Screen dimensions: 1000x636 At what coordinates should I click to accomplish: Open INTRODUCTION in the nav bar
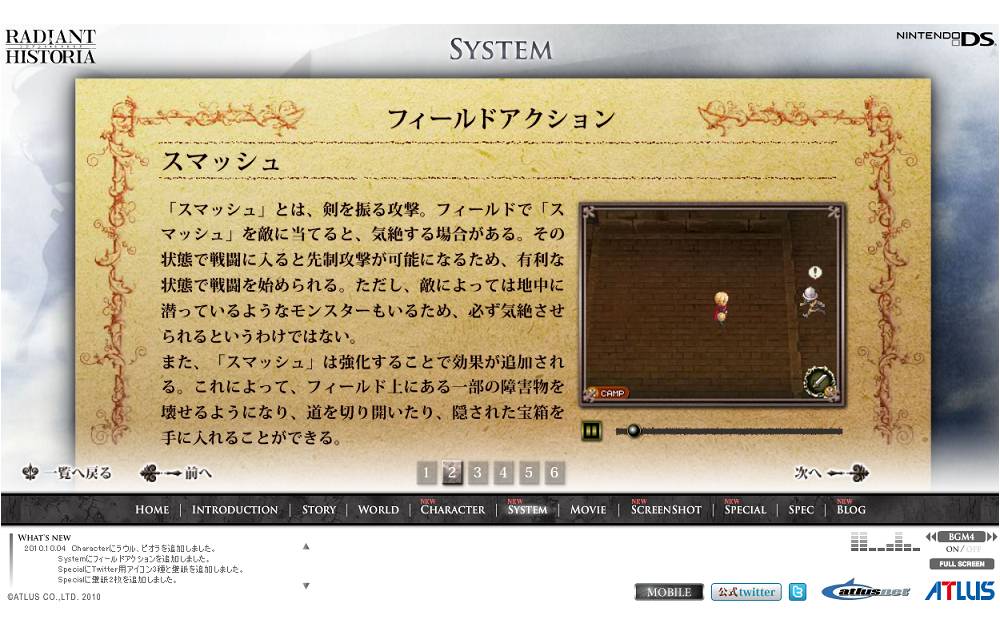[235, 510]
